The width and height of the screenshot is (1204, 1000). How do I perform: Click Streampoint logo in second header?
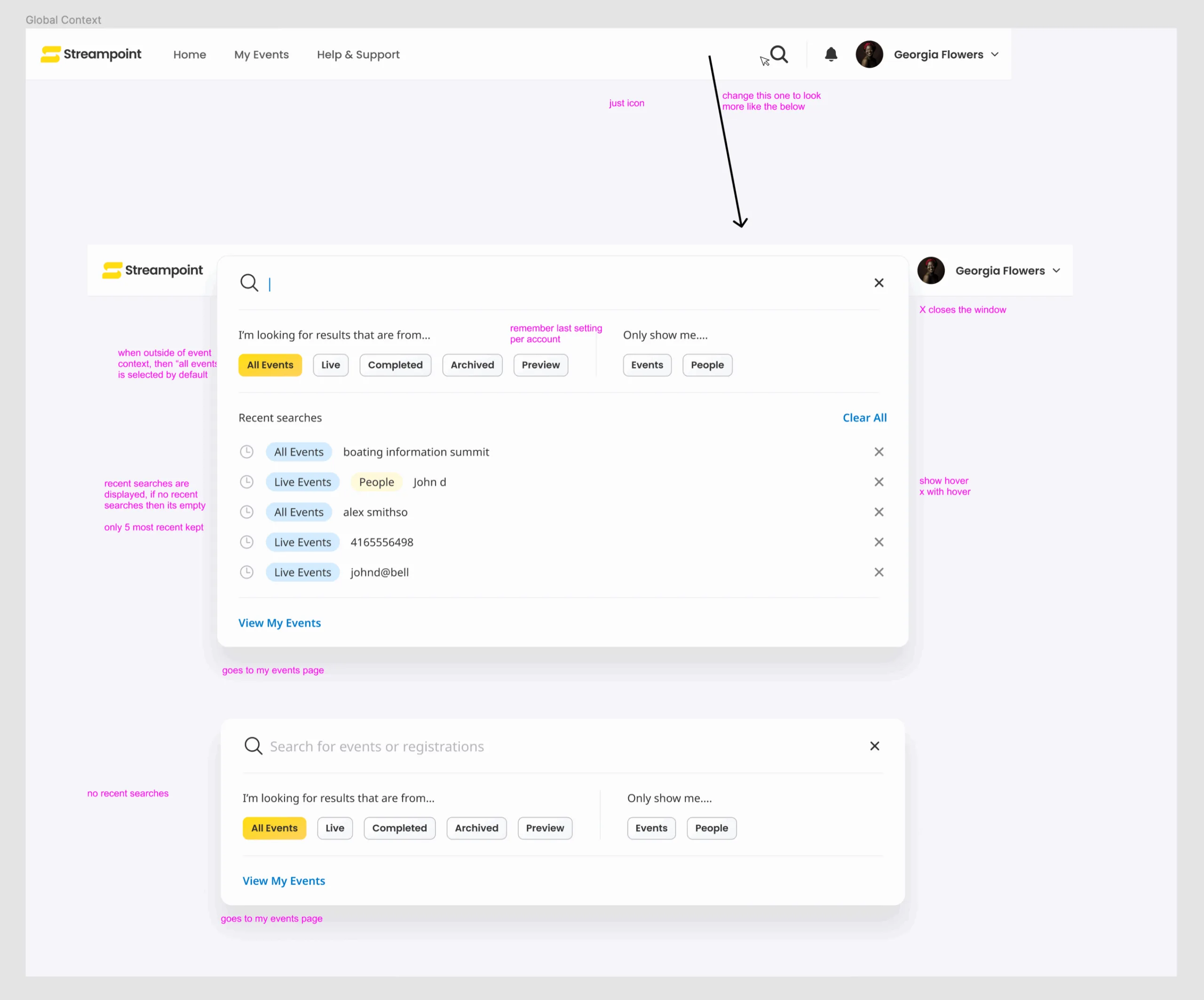pyautogui.click(x=152, y=270)
